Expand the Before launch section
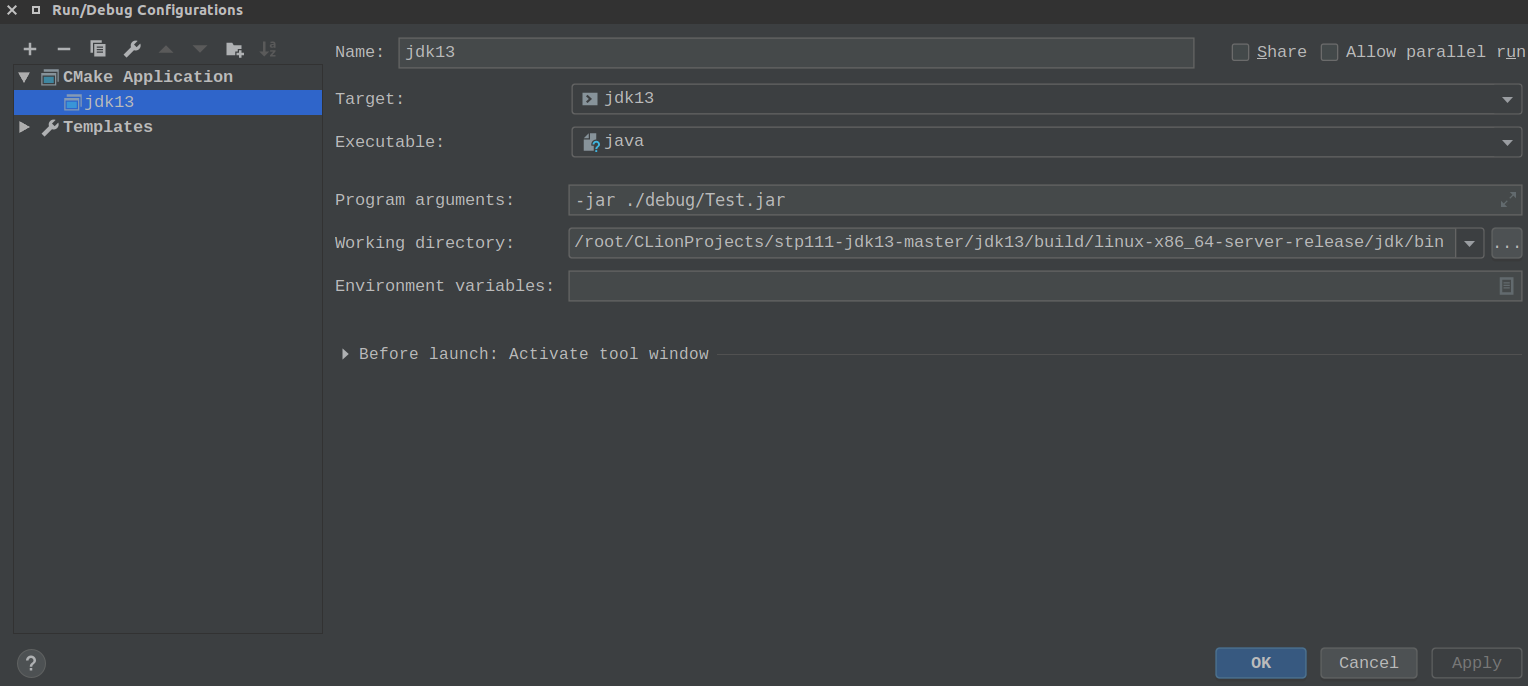 coord(345,354)
